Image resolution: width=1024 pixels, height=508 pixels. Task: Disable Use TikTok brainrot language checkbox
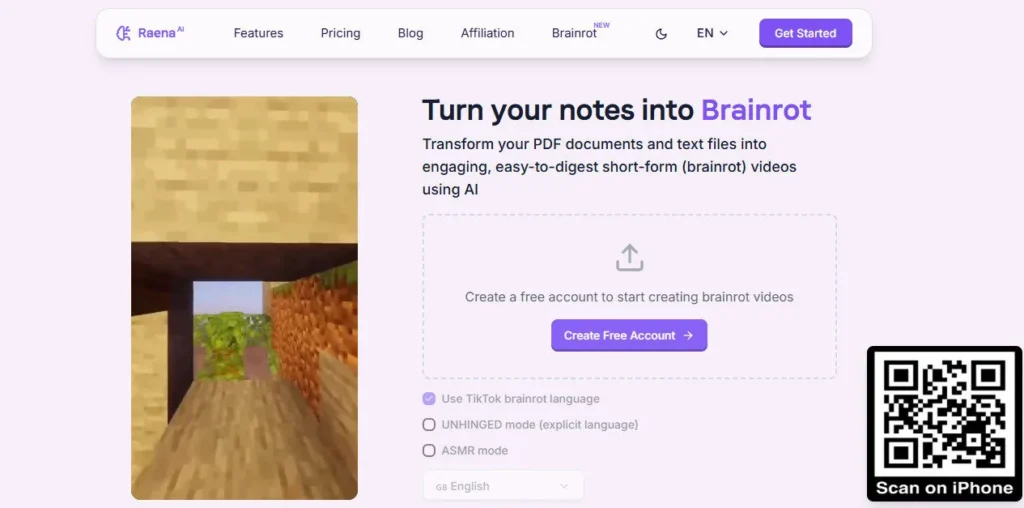click(x=429, y=399)
